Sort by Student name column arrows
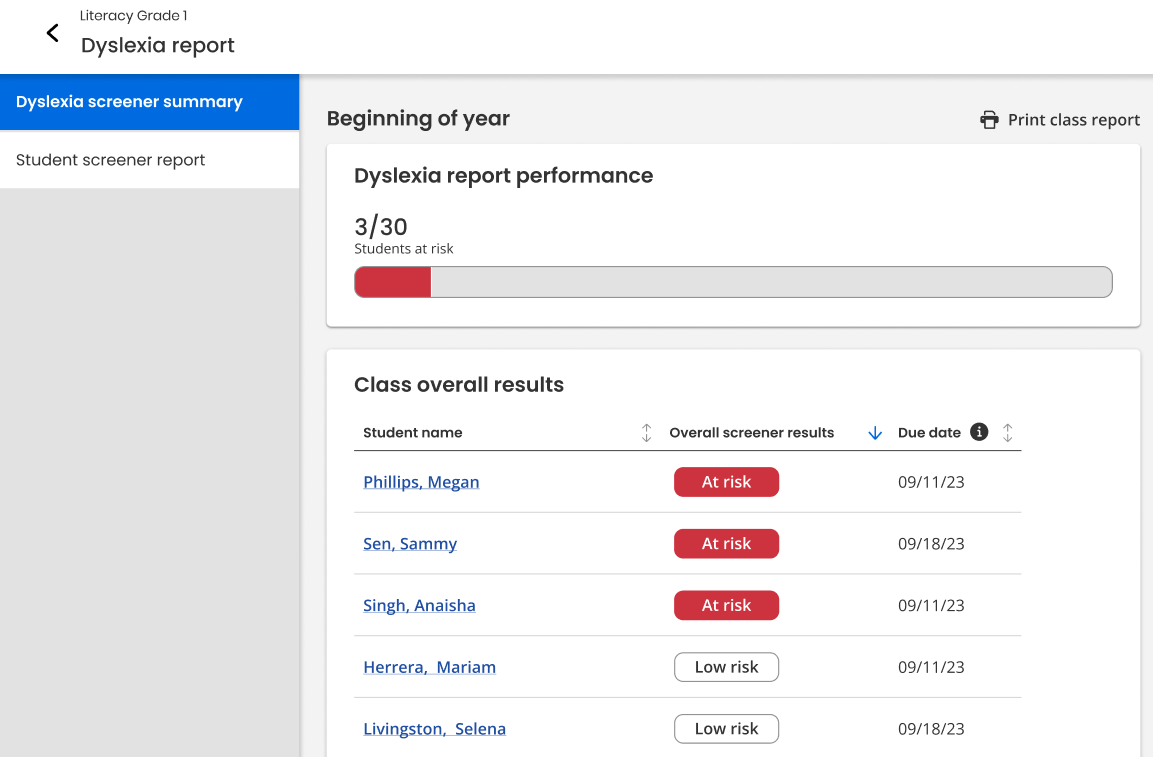 646,433
